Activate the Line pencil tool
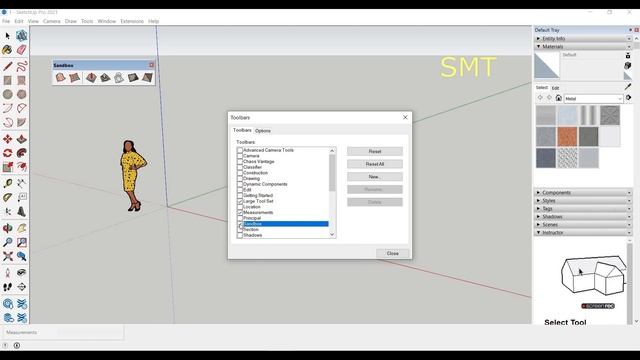 (x=8, y=66)
